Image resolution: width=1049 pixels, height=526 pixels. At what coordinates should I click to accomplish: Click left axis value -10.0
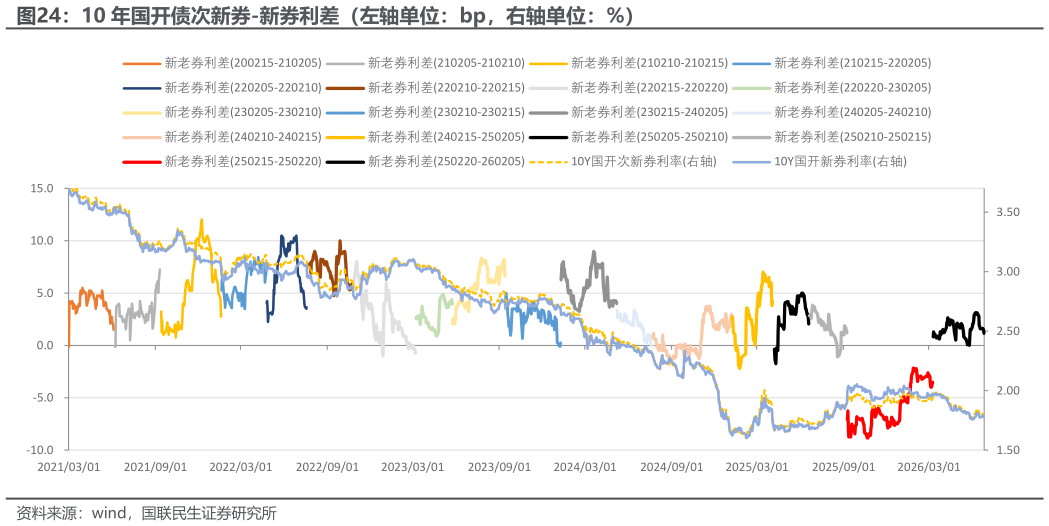tap(39, 450)
